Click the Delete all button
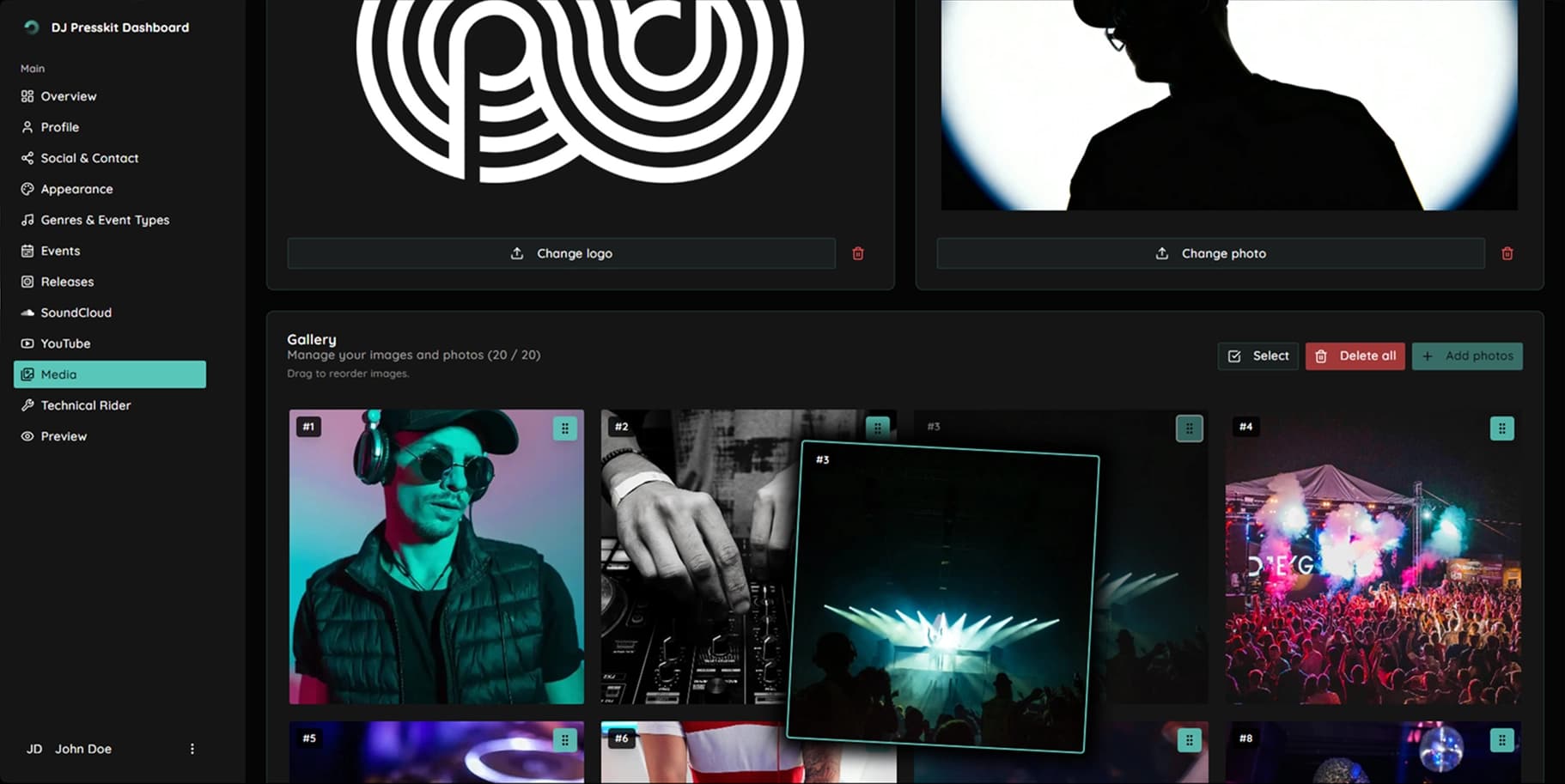This screenshot has width=1565, height=784. click(x=1355, y=356)
